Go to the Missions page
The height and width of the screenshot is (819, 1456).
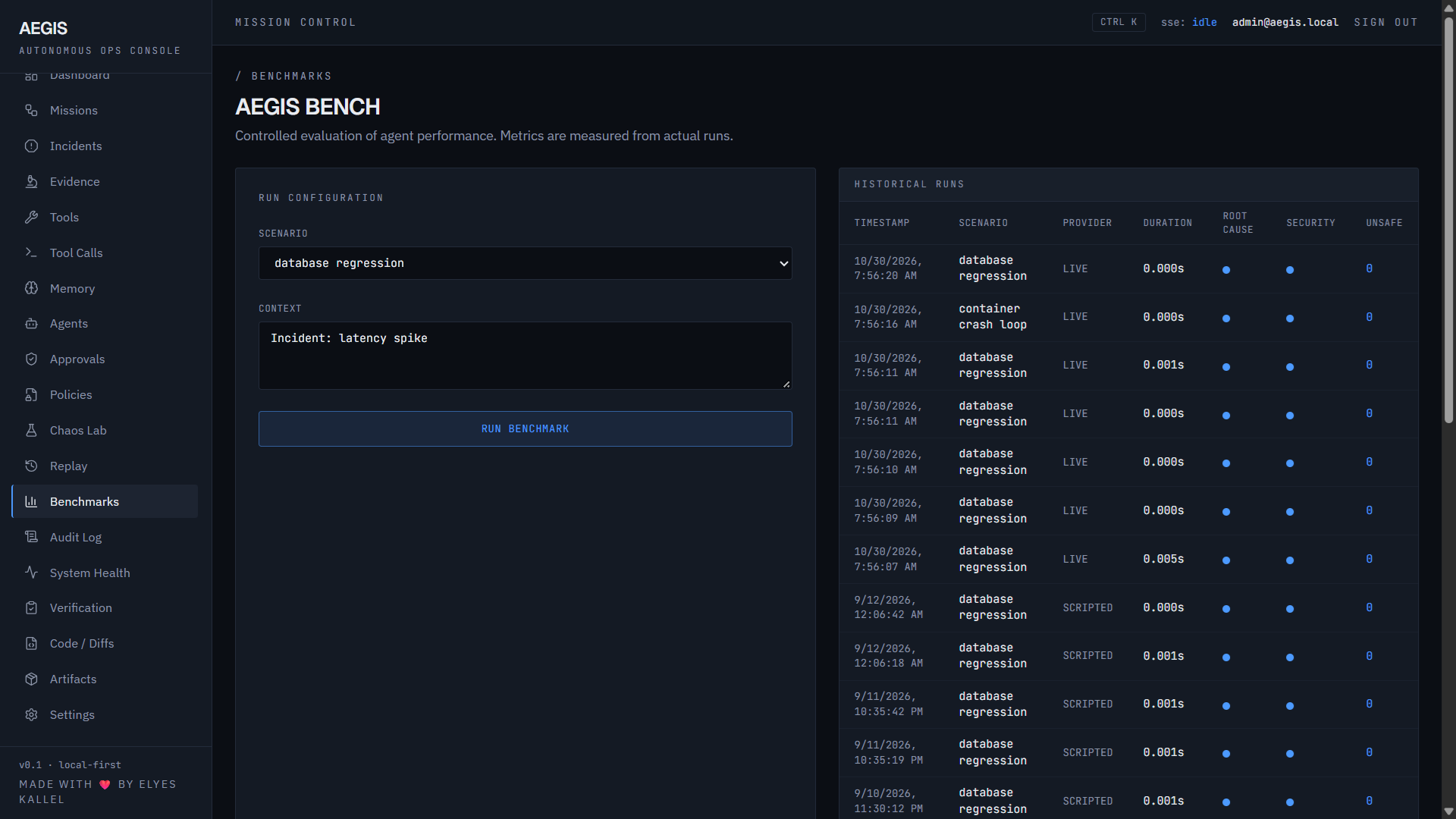point(105,111)
